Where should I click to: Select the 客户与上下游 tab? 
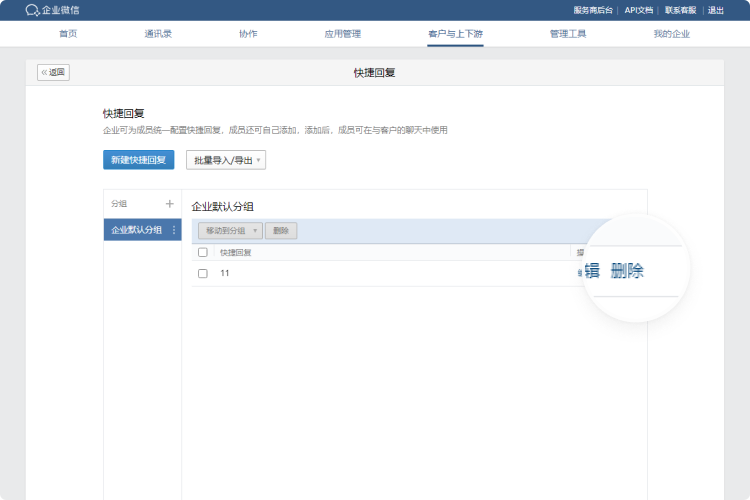point(455,33)
